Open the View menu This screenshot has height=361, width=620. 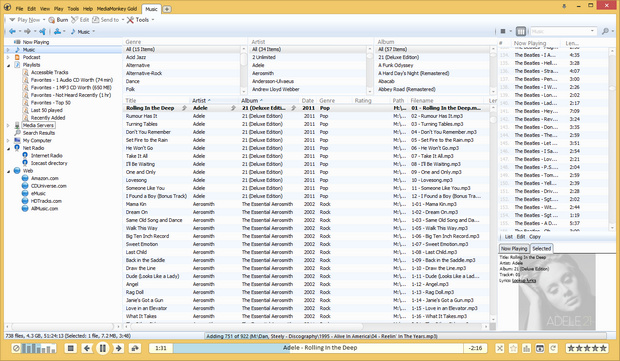click(x=45, y=8)
